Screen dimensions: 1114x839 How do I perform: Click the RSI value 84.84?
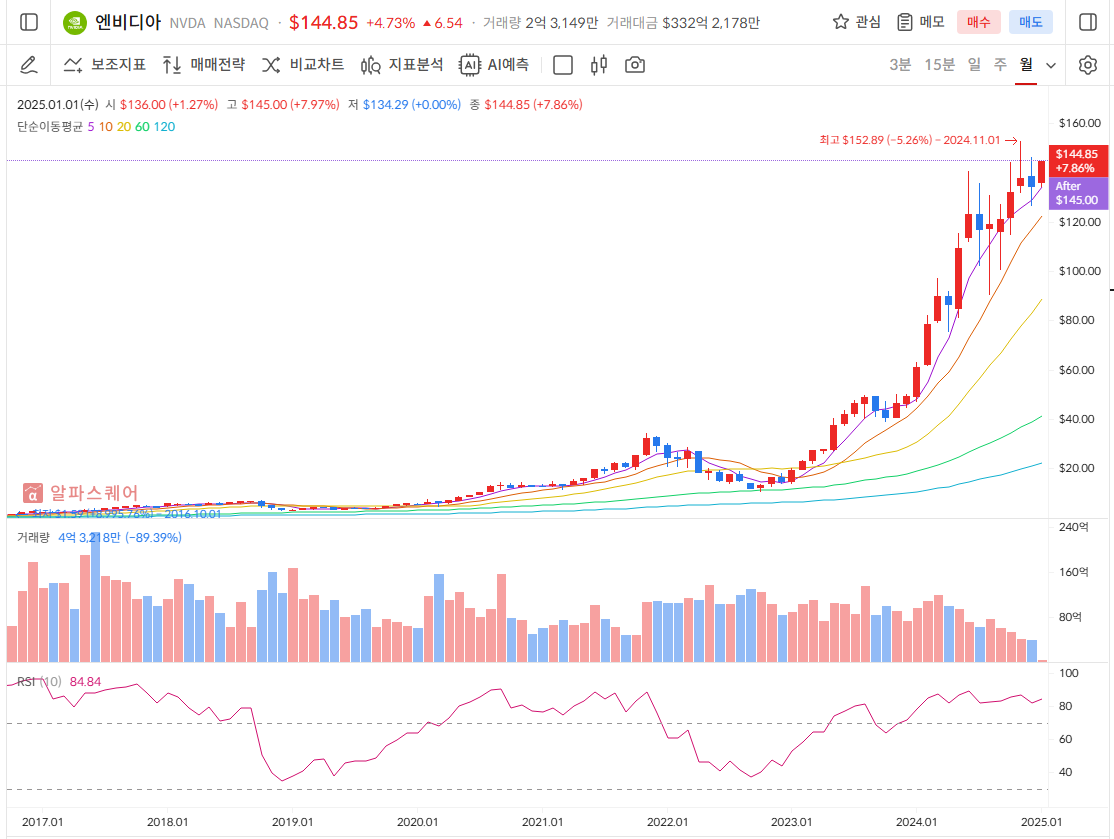point(85,682)
